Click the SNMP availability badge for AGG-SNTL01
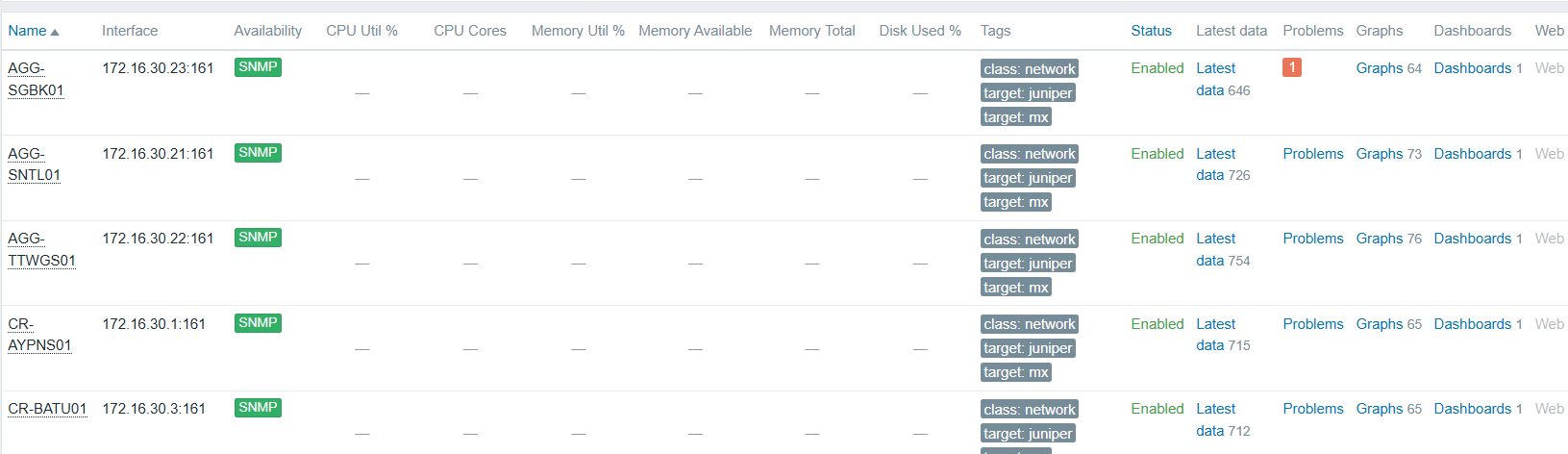 click(258, 153)
